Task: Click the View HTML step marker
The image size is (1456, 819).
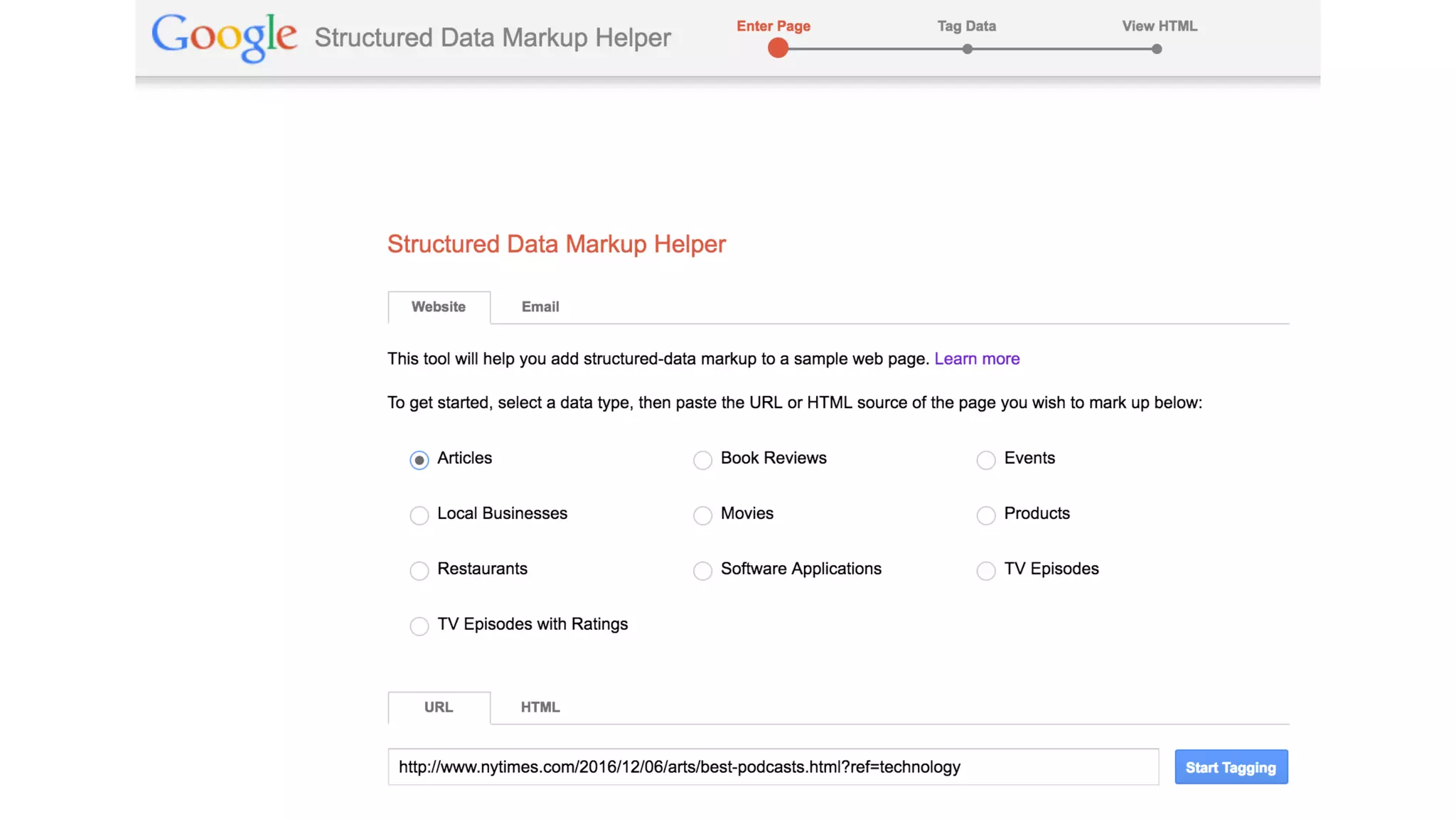Action: click(1157, 49)
